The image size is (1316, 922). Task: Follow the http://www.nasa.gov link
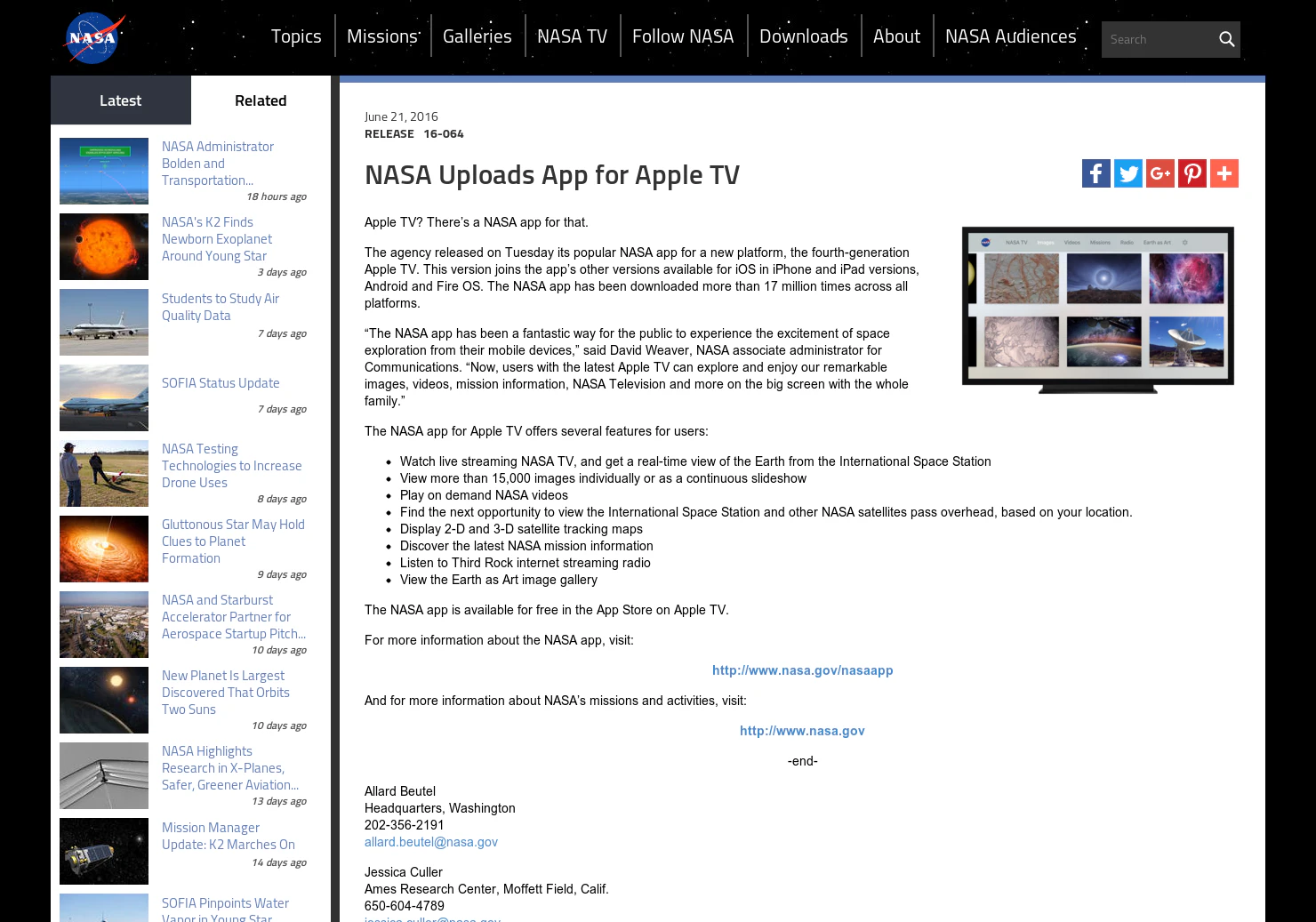[x=802, y=731]
